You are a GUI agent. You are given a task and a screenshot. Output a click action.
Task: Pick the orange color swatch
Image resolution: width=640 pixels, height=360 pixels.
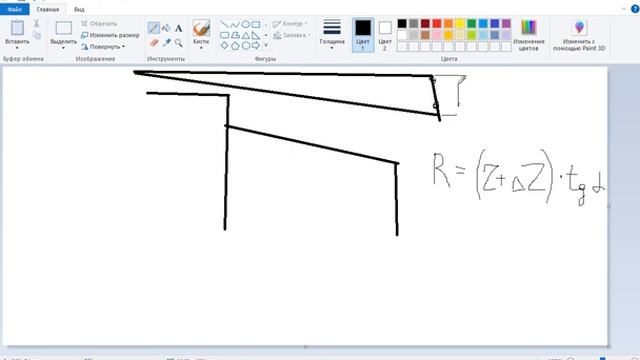click(x=448, y=24)
